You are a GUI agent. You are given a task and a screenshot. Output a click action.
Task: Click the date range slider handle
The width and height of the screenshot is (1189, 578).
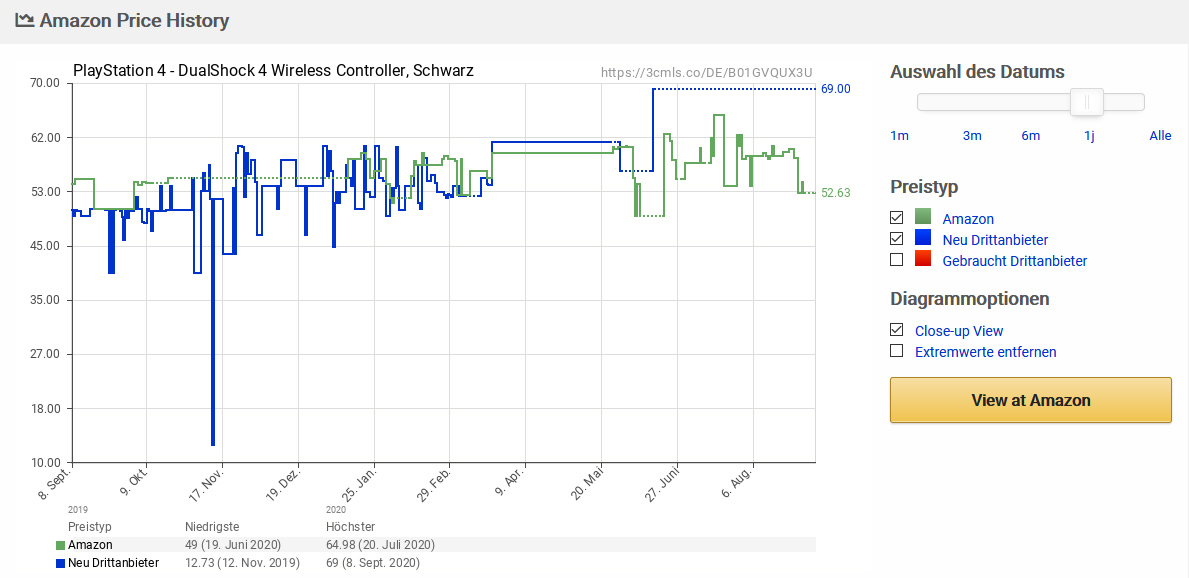[x=1087, y=102]
